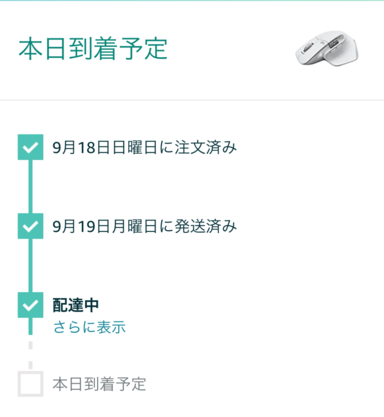Click the checkmark icon beside 配達中
Viewport: 384px width, 417px height.
click(x=30, y=305)
